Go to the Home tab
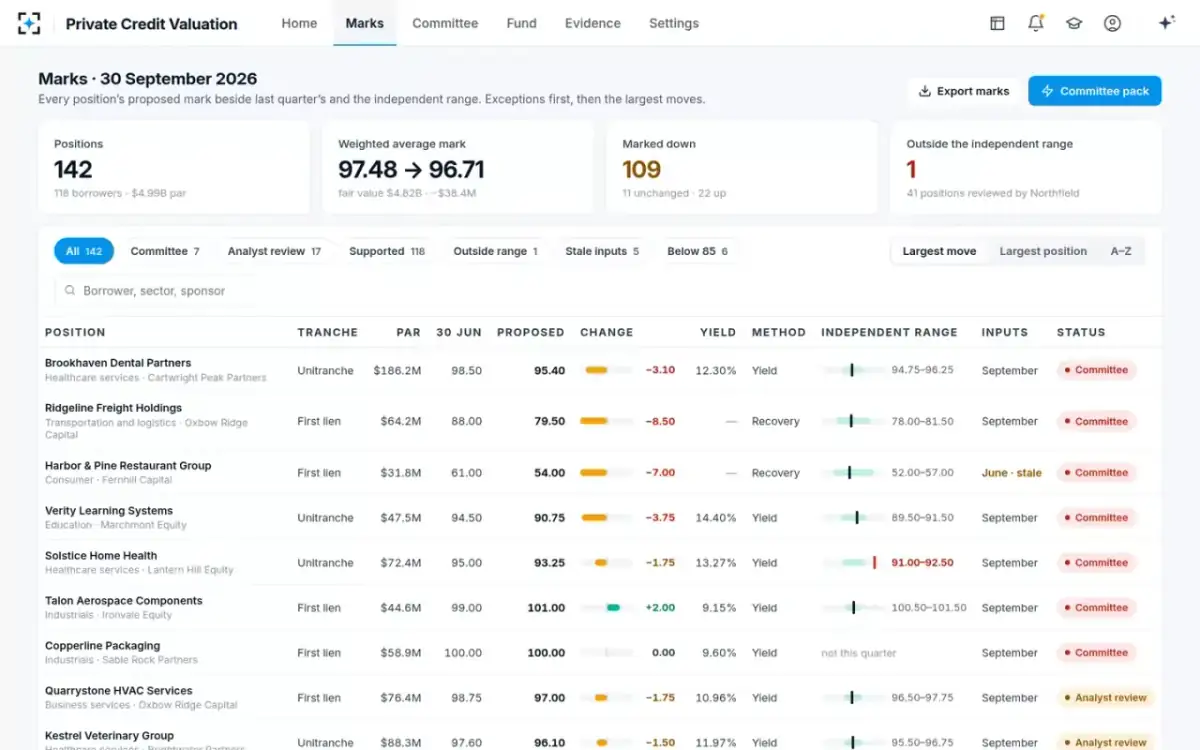Screen dimensions: 1200x750 299,23
